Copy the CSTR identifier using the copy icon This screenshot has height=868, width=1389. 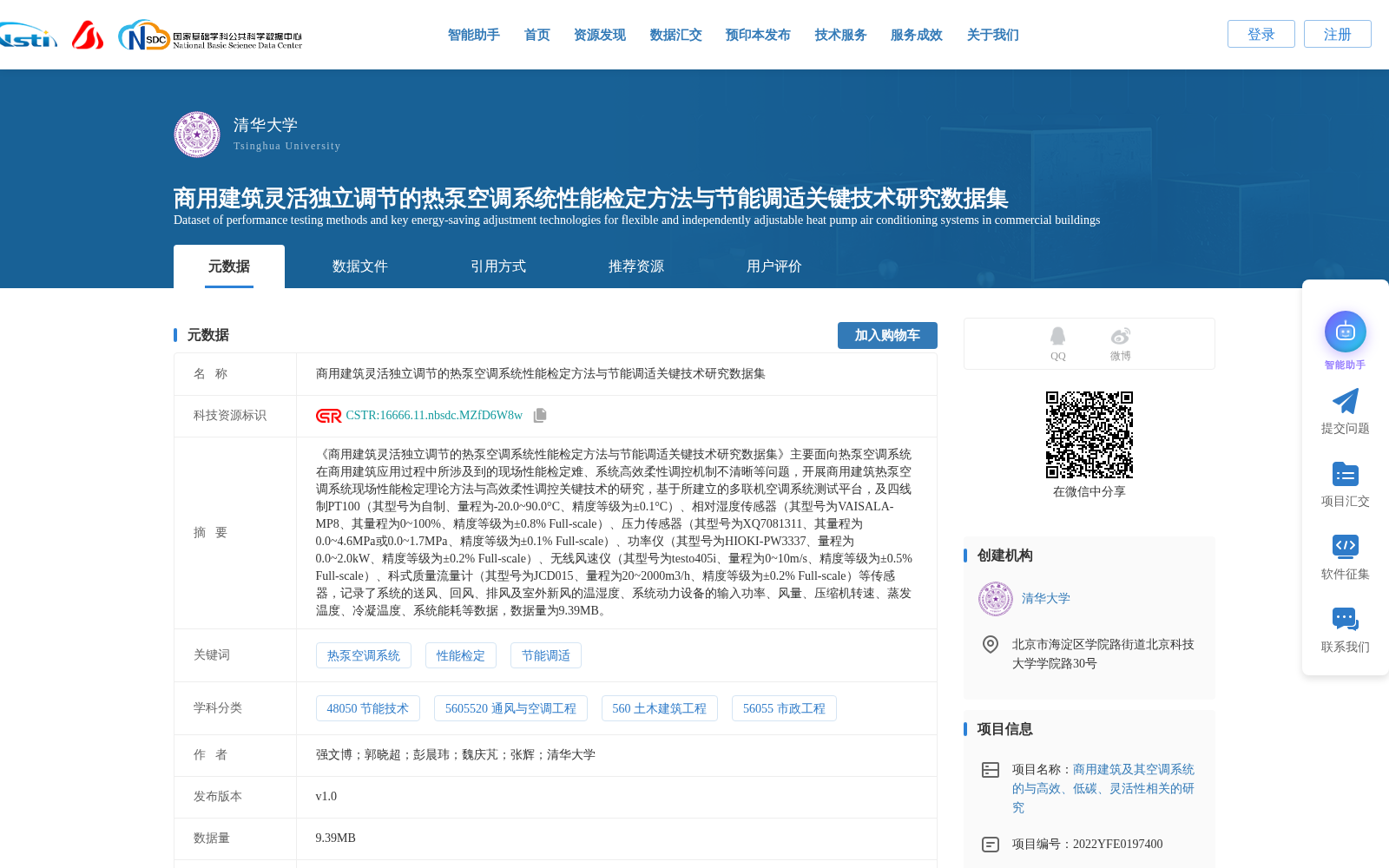point(540,416)
